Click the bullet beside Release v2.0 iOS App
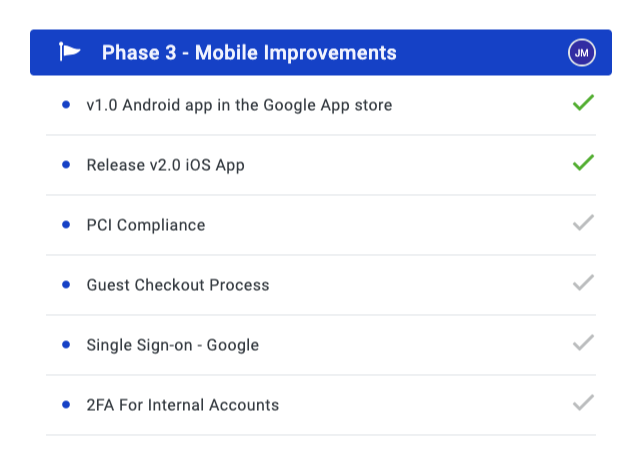The width and height of the screenshot is (644, 474). coord(66,165)
